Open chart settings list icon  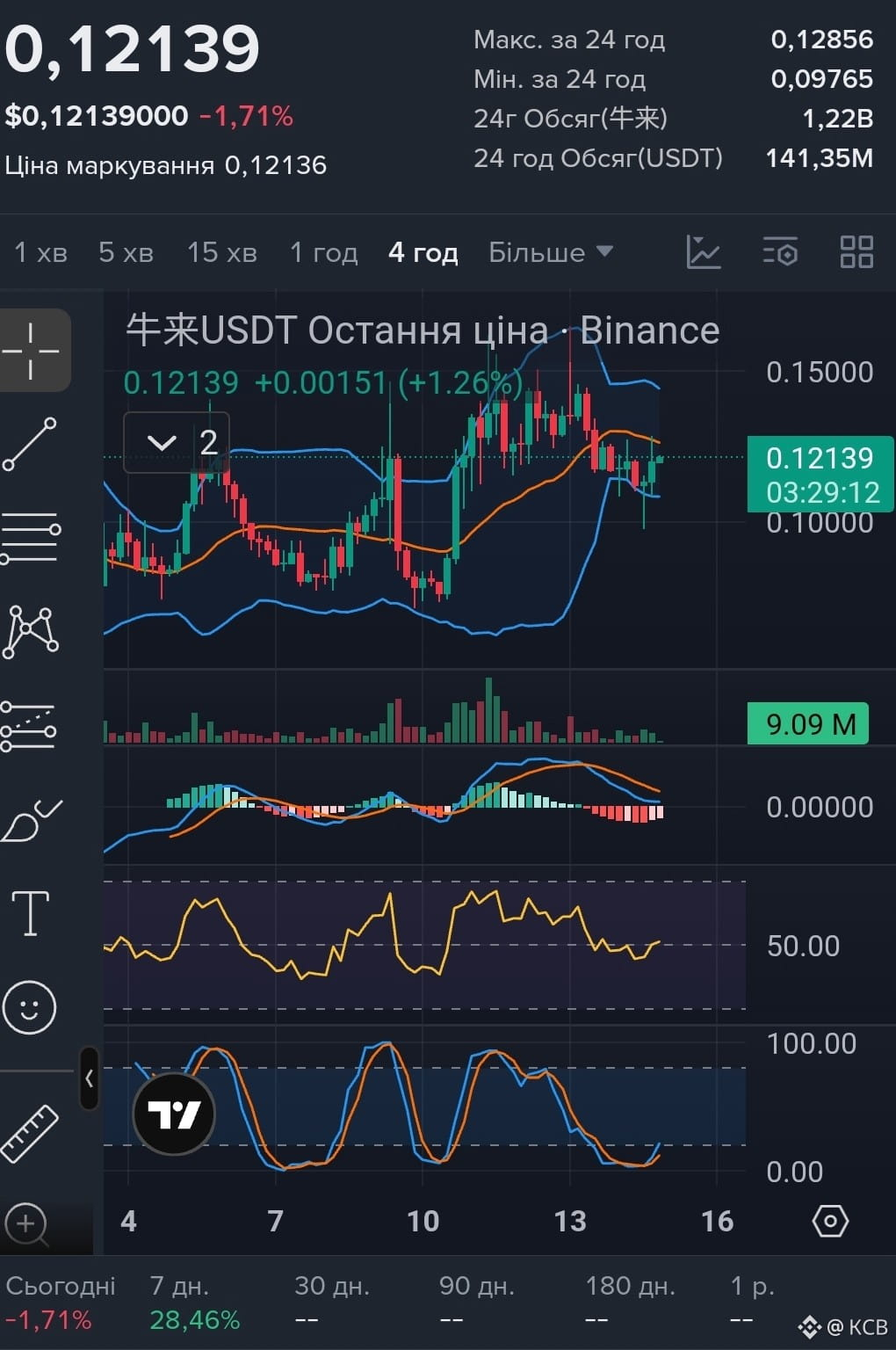pyautogui.click(x=780, y=252)
